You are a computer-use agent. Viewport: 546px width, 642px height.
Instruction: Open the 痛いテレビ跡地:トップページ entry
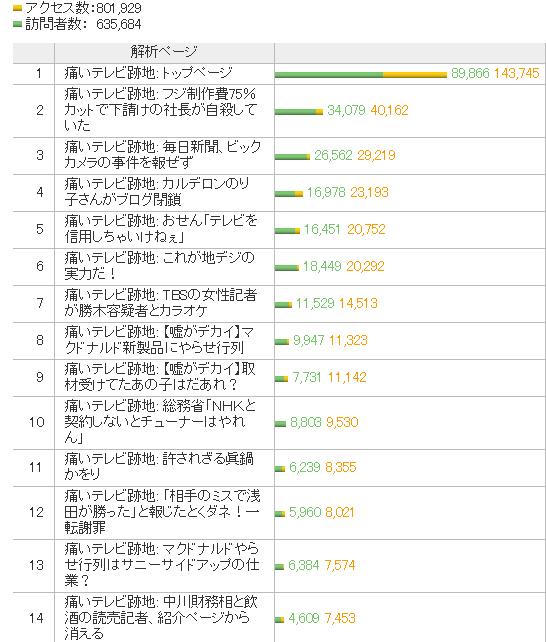pos(149,73)
